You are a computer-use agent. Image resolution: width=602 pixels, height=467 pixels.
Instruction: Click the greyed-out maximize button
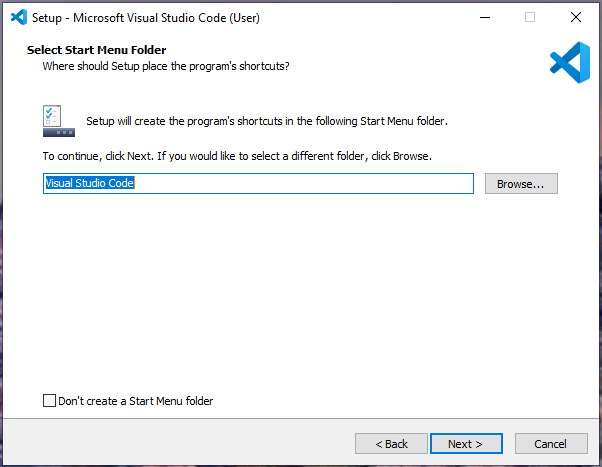(x=530, y=16)
